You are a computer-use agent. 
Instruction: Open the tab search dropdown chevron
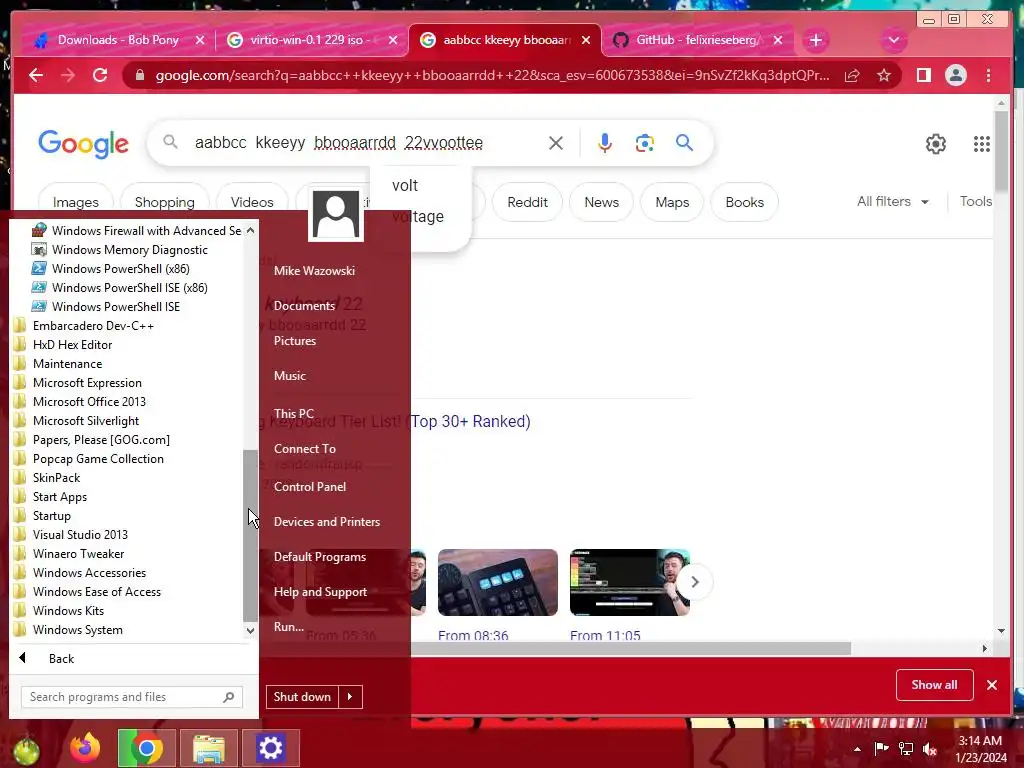893,40
